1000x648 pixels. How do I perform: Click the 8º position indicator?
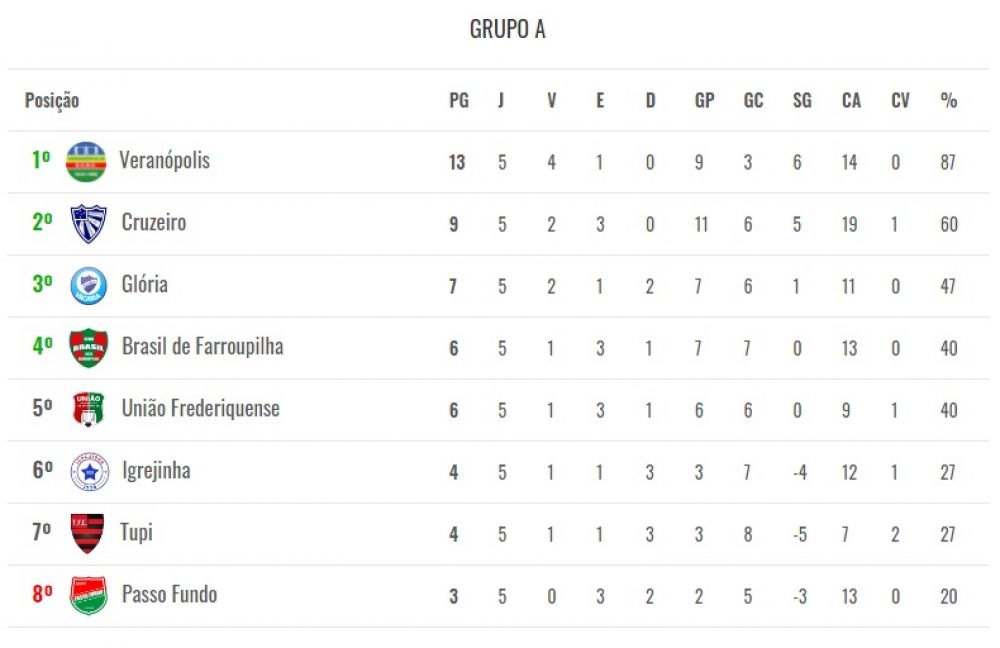click(x=42, y=594)
